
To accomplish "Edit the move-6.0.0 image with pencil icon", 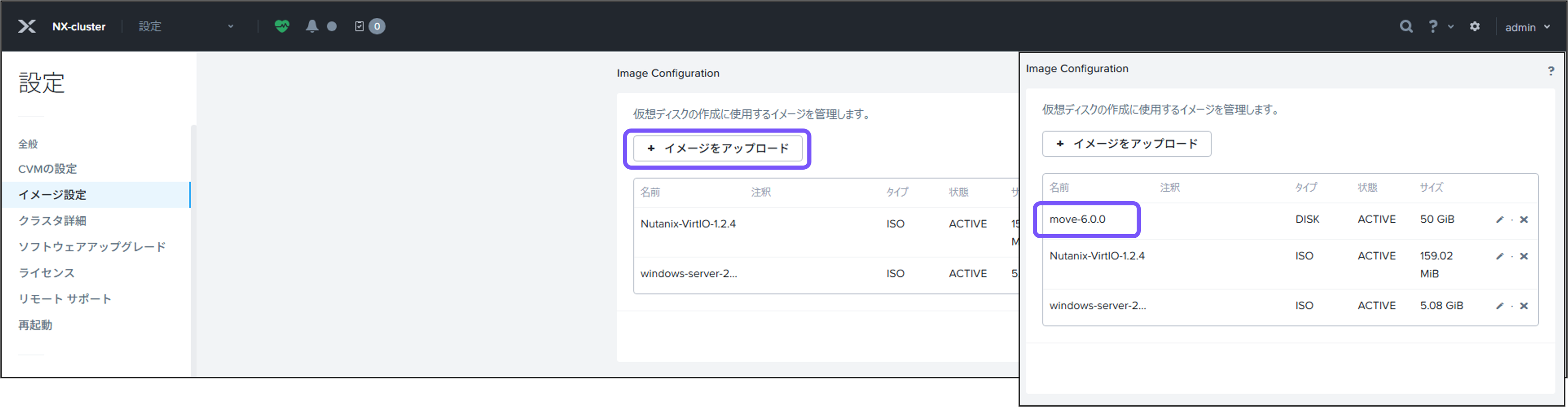I will click(1499, 220).
